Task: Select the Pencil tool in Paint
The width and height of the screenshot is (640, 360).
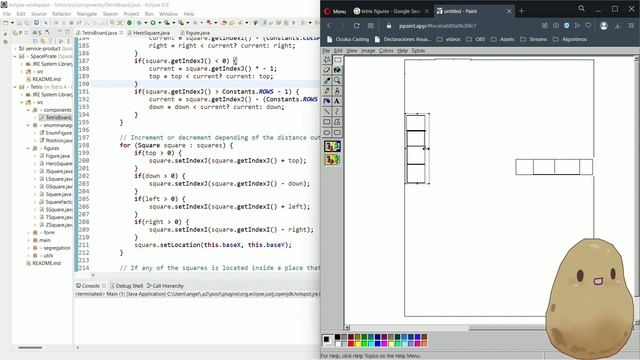Action: point(327,91)
